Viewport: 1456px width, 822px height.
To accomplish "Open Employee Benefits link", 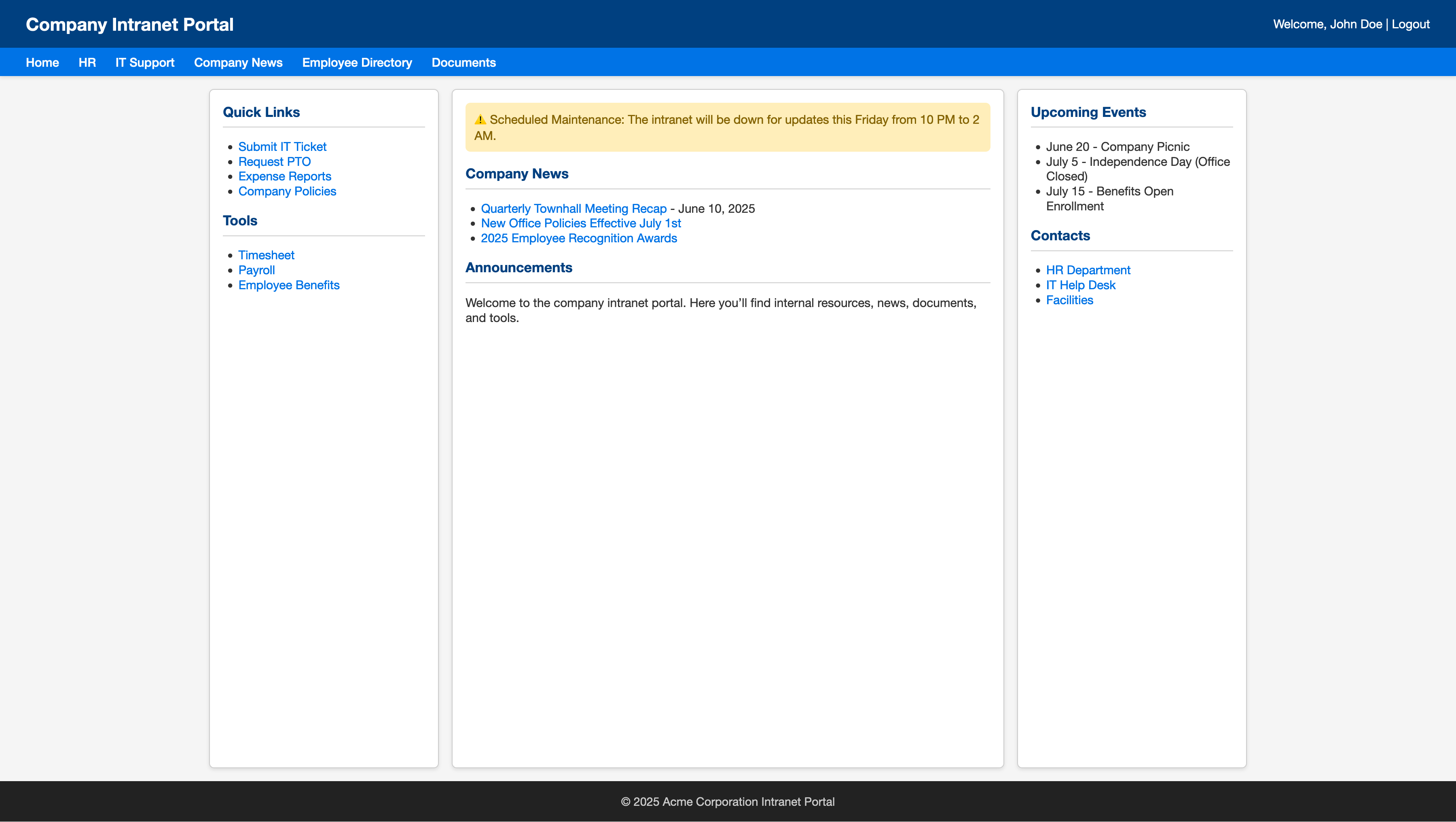I will click(x=289, y=285).
